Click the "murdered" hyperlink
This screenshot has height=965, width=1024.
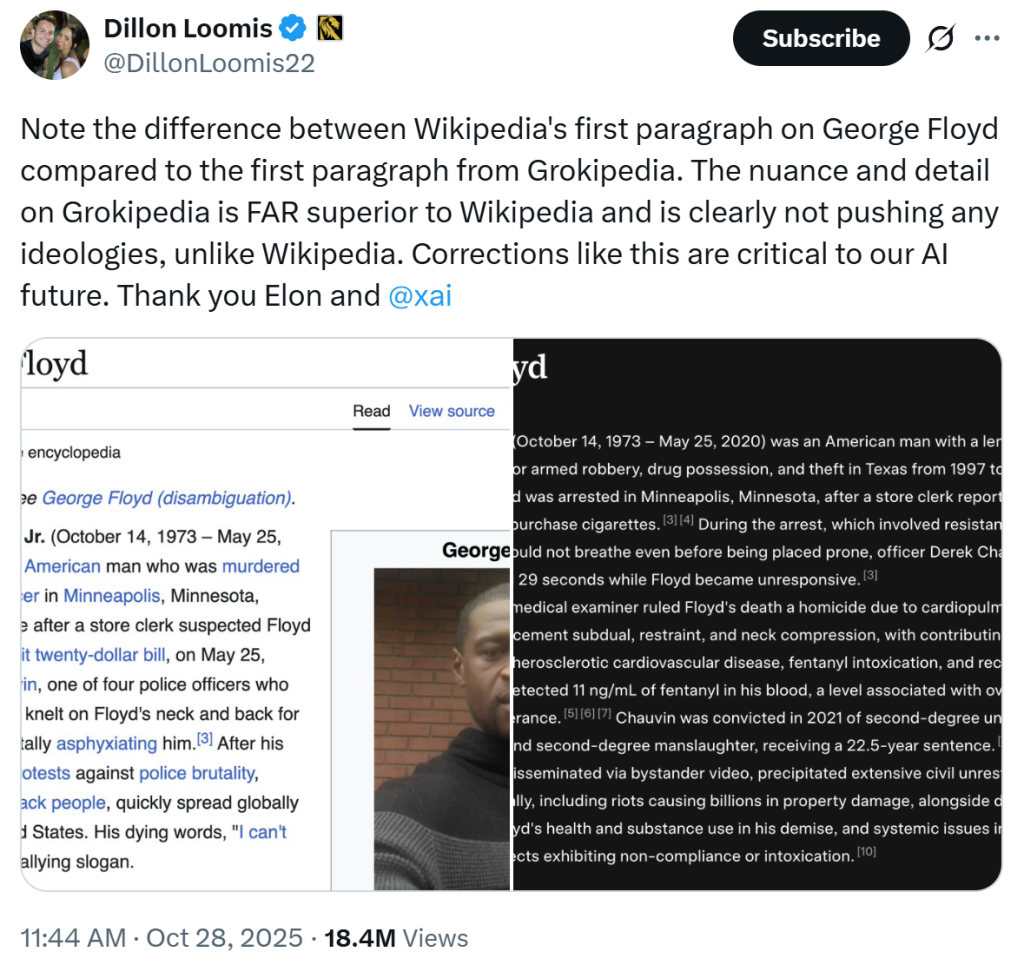260,566
